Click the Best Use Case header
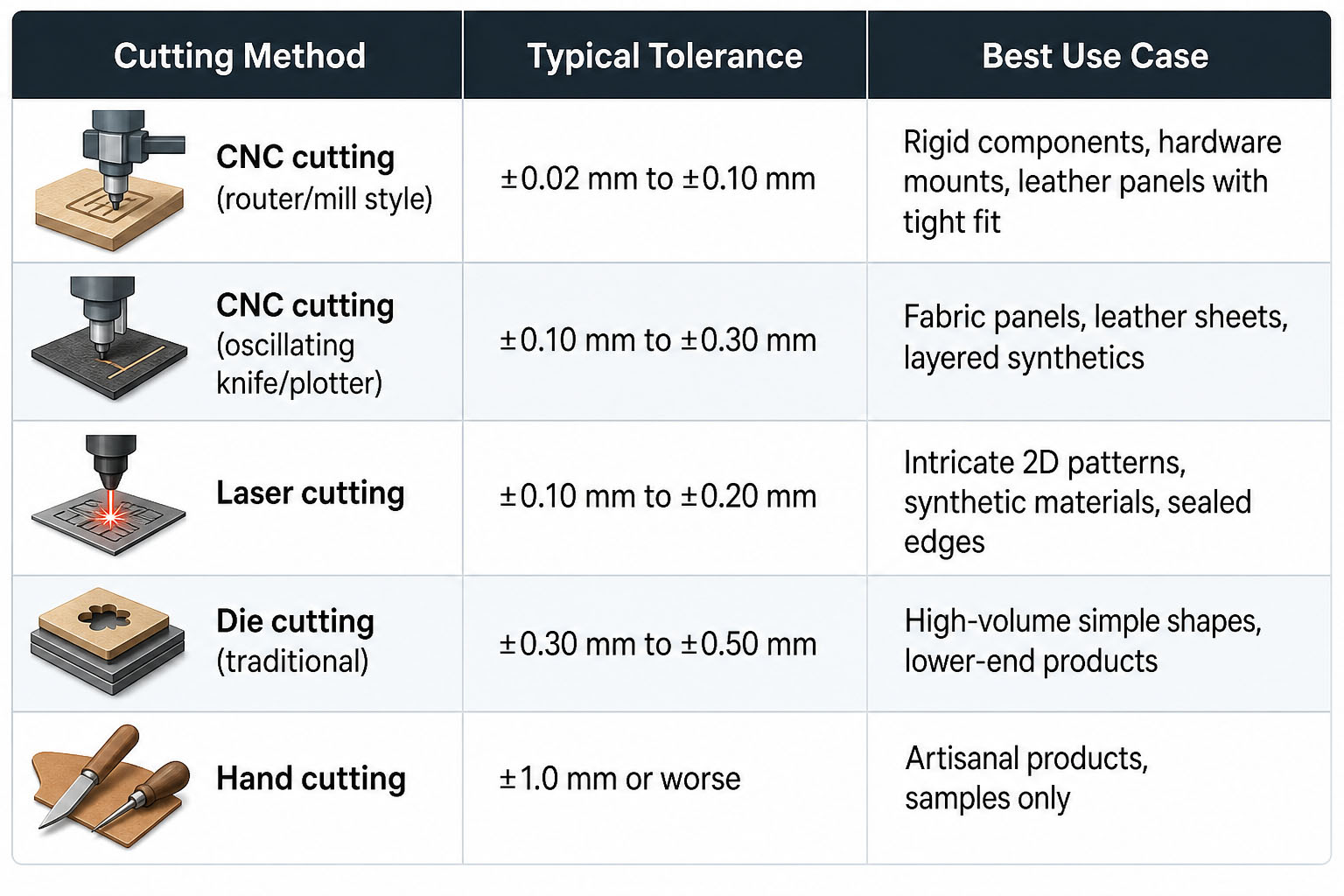 tap(1095, 56)
